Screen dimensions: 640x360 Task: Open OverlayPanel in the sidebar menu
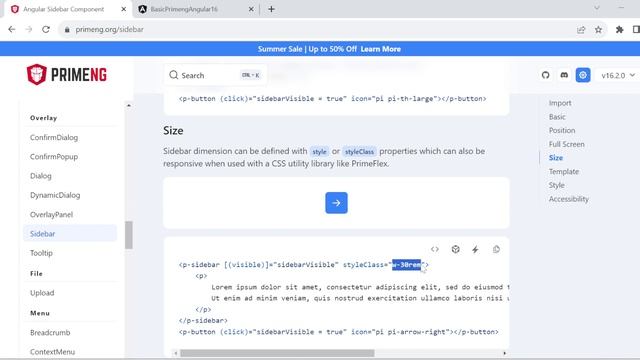pos(51,214)
